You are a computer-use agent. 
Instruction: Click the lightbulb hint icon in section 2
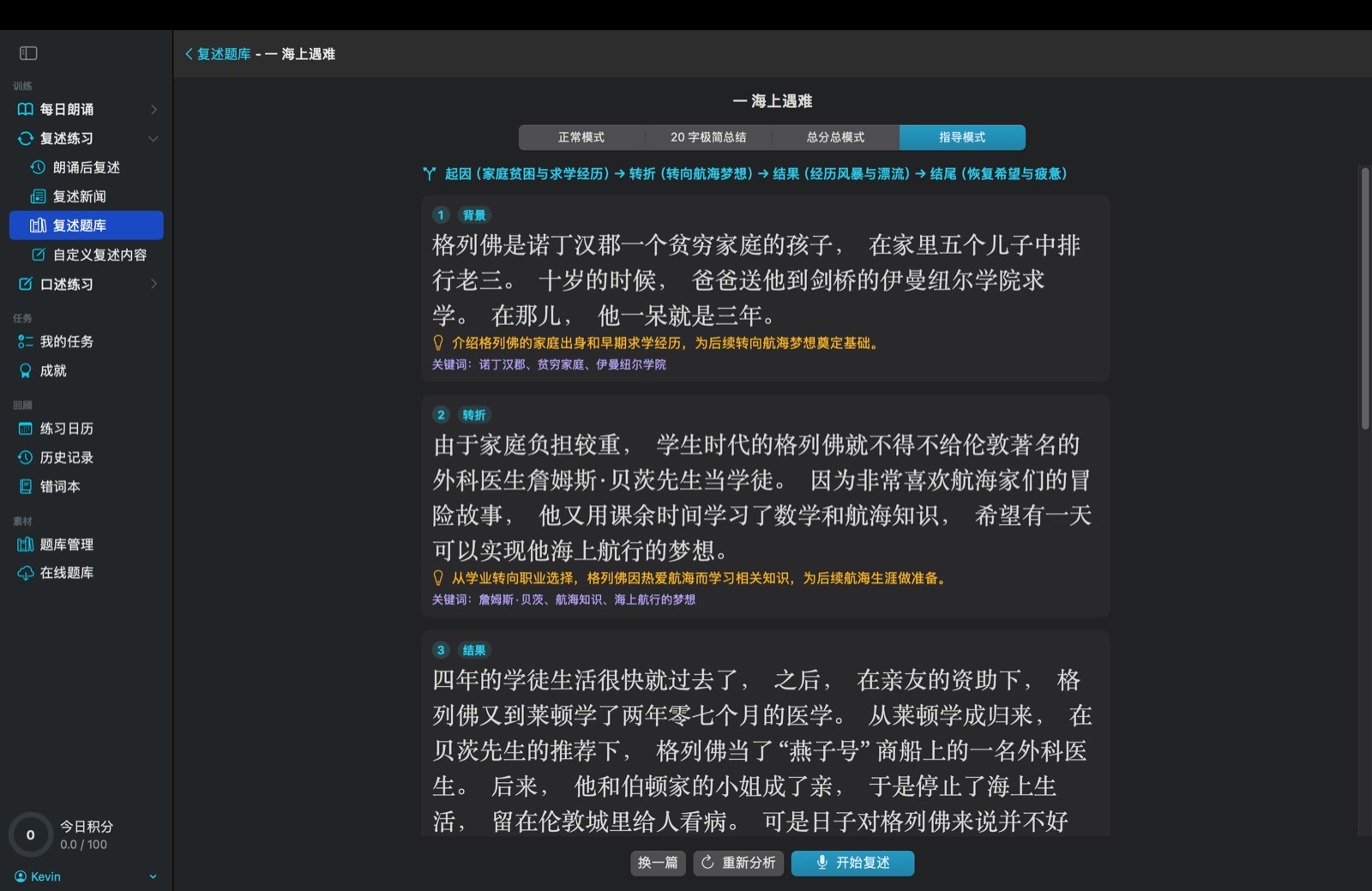(x=438, y=578)
